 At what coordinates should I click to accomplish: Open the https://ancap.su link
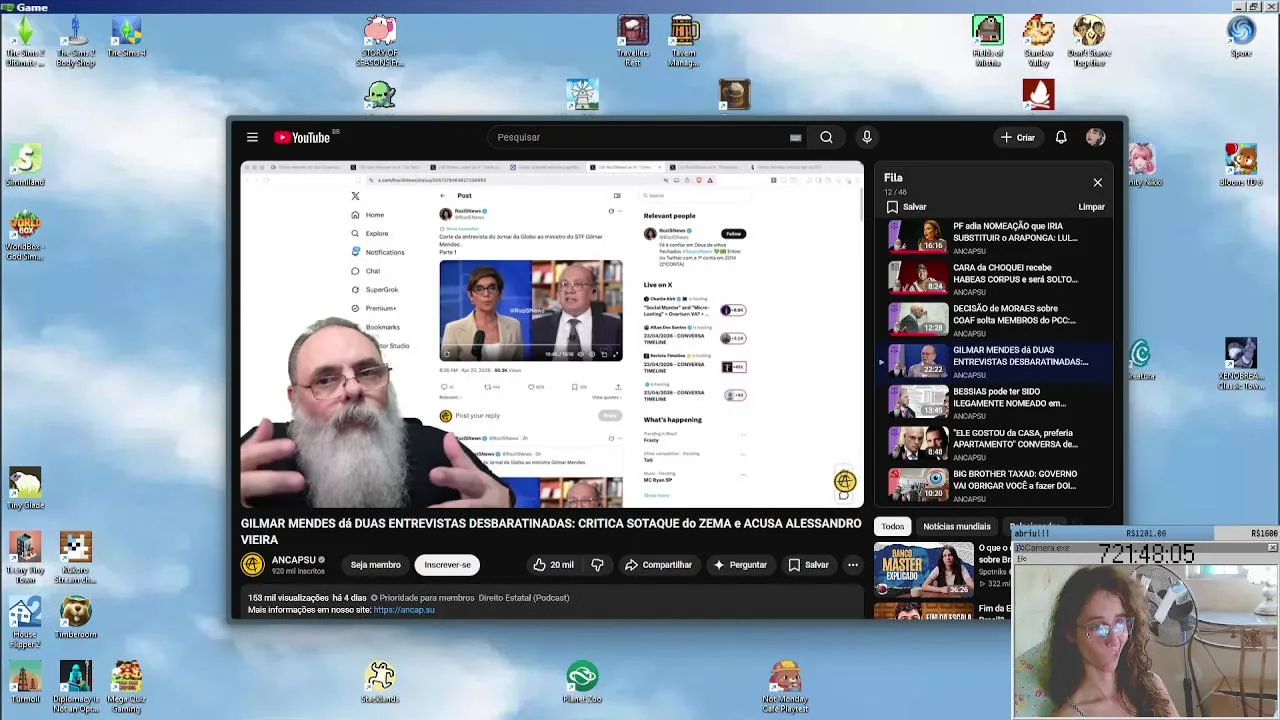(404, 610)
